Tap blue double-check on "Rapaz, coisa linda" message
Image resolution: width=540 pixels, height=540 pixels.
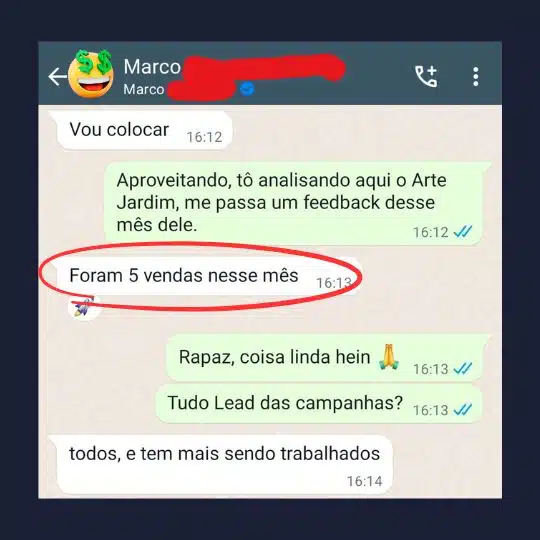tap(463, 369)
